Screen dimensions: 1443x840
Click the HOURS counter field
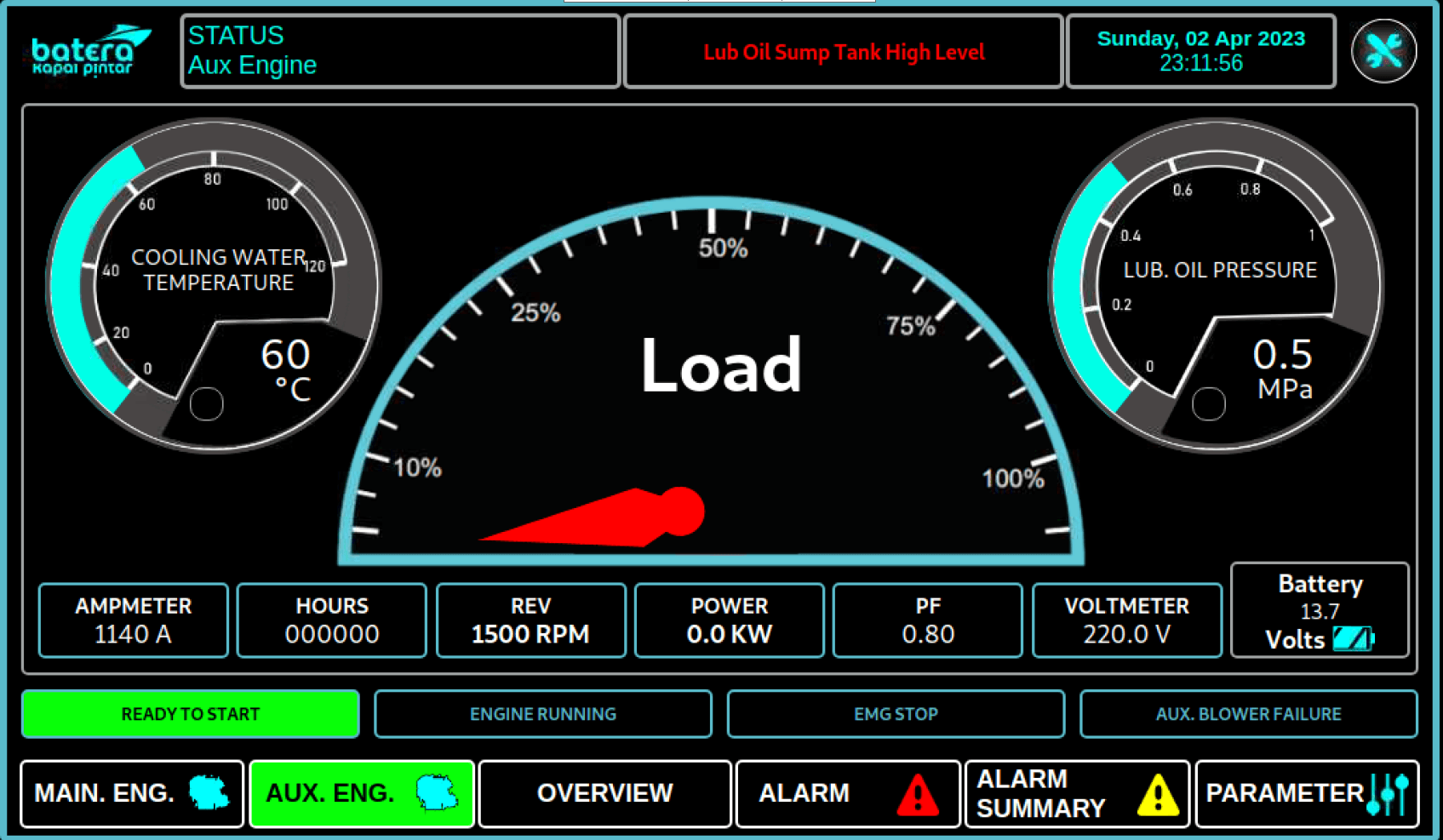tap(331, 620)
